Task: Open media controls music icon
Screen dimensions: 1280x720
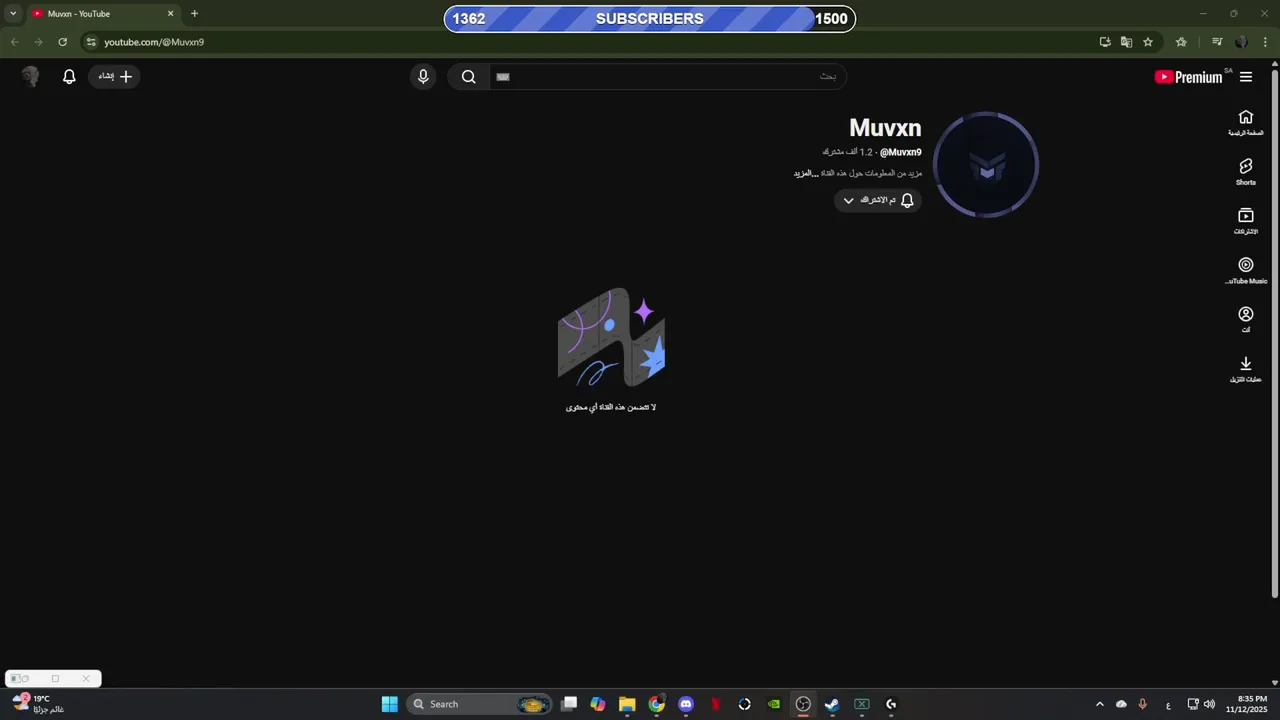Action: click(x=1217, y=42)
